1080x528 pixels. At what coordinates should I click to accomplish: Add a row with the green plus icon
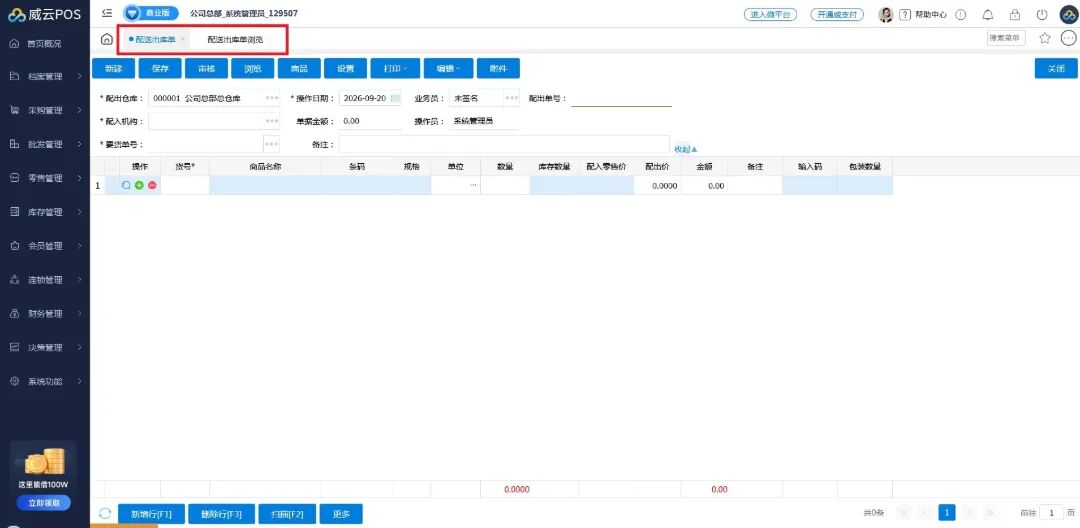[x=138, y=185]
